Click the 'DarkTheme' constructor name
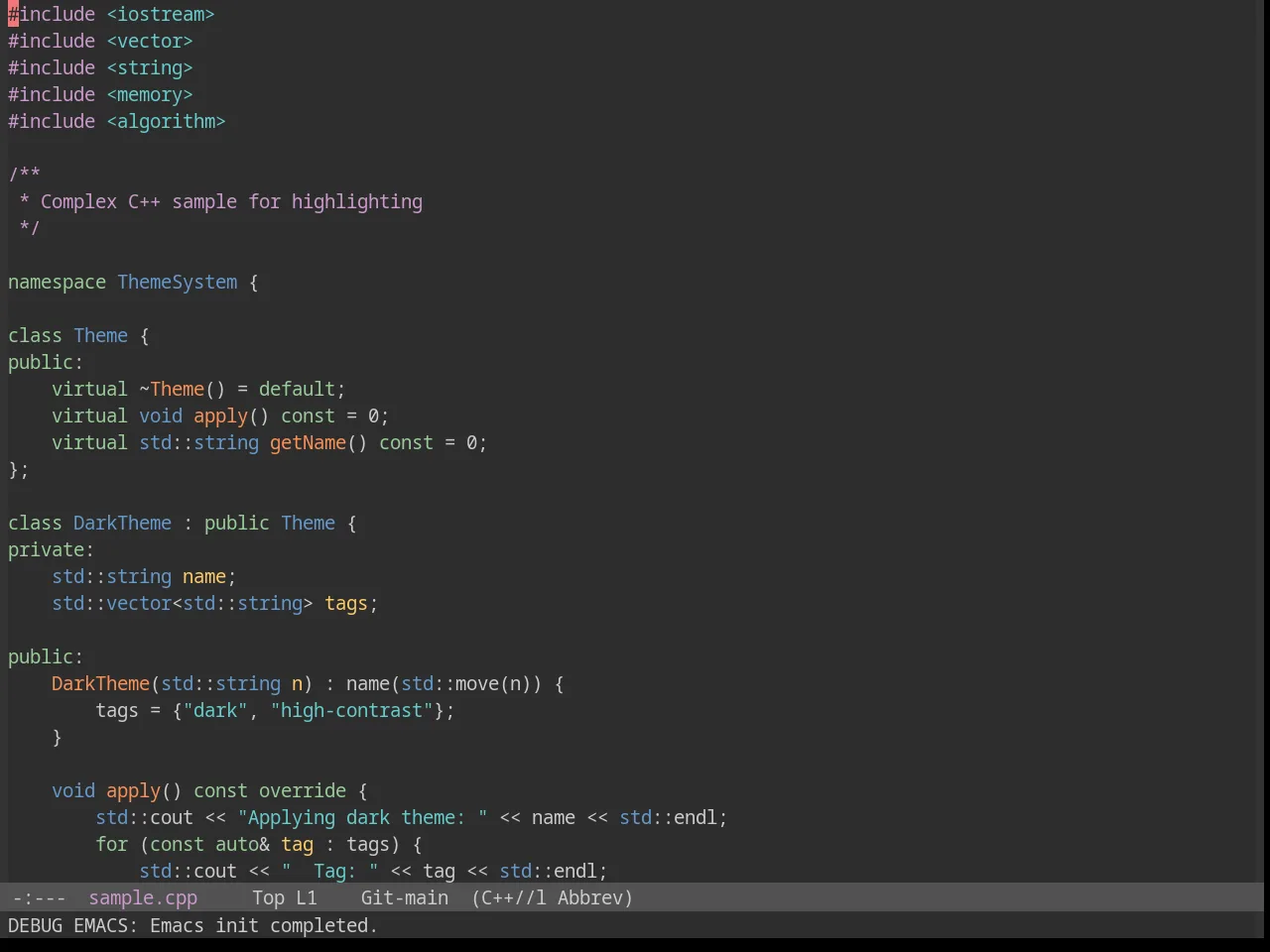This screenshot has height=952, width=1270. click(x=100, y=684)
